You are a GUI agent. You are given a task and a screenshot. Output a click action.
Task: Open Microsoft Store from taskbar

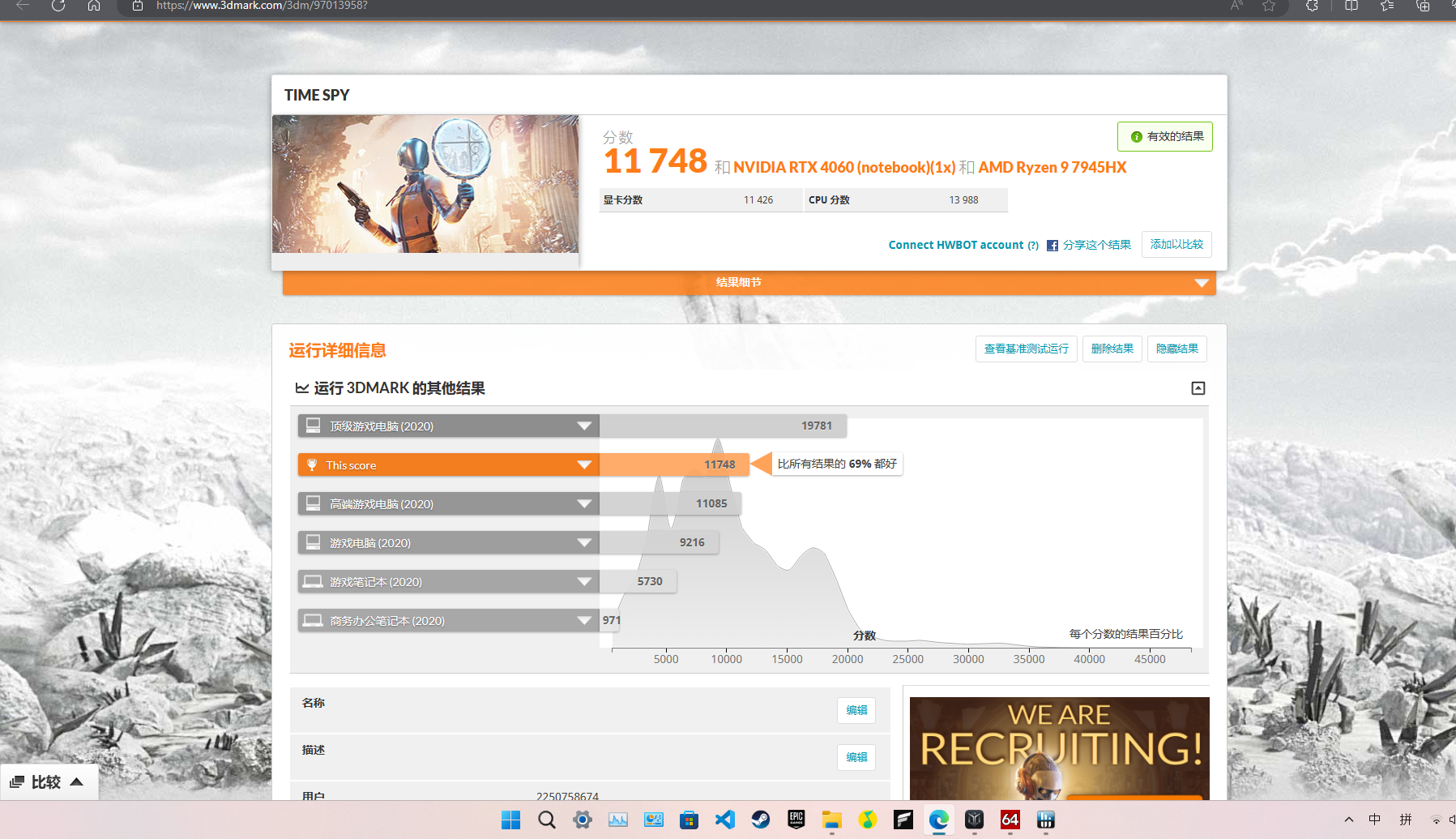pyautogui.click(x=690, y=820)
